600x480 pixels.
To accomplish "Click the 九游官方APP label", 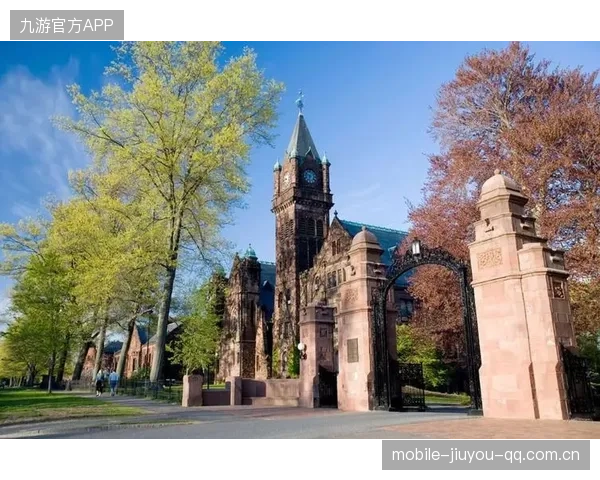I will [x=67, y=25].
